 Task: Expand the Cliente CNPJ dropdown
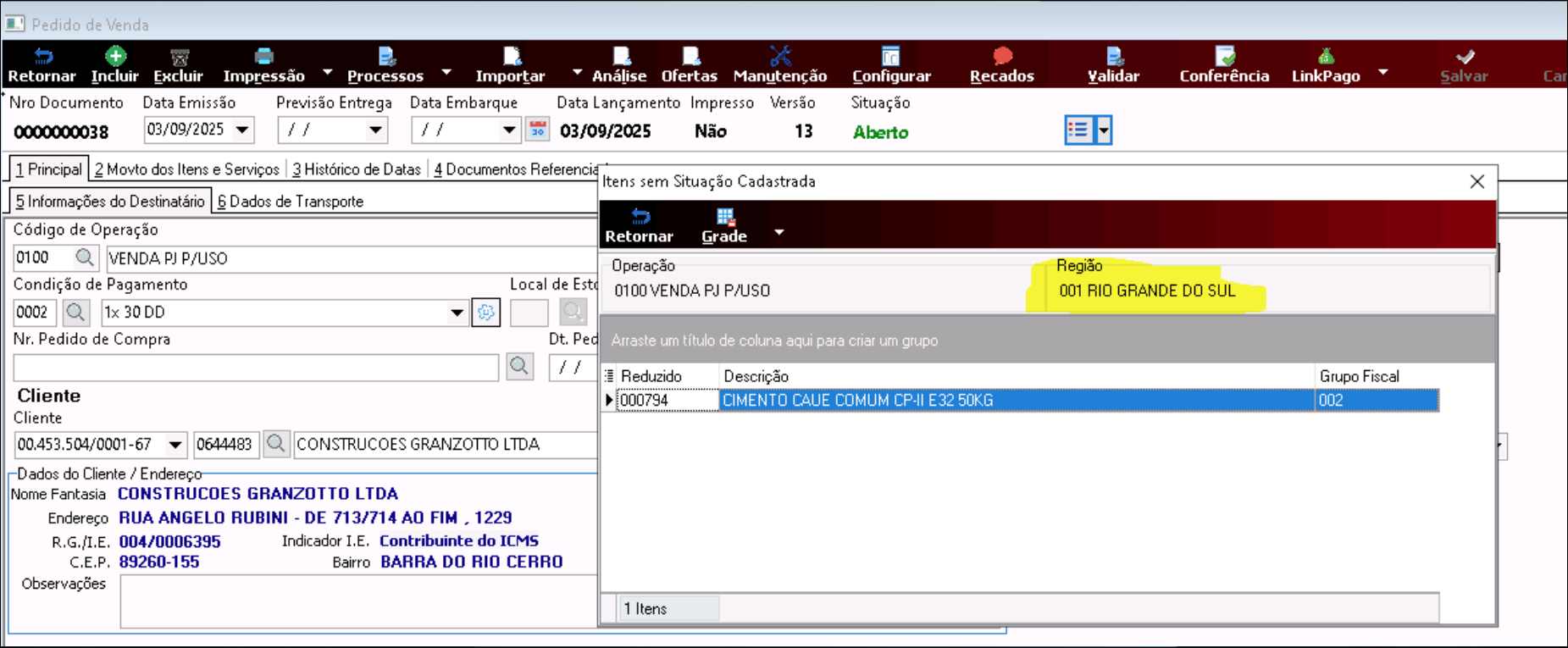[175, 445]
